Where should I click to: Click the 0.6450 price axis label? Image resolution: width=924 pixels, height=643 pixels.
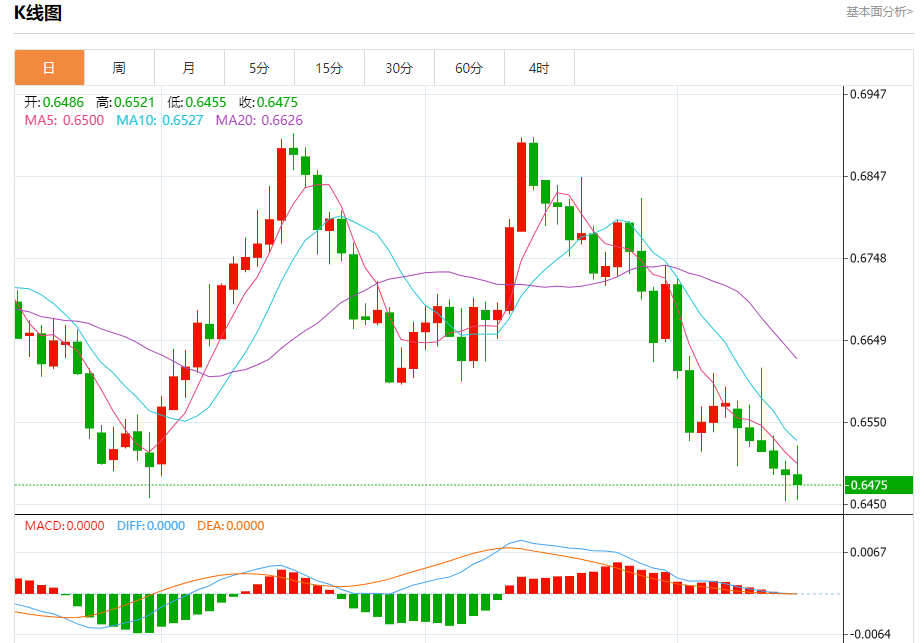(868, 504)
